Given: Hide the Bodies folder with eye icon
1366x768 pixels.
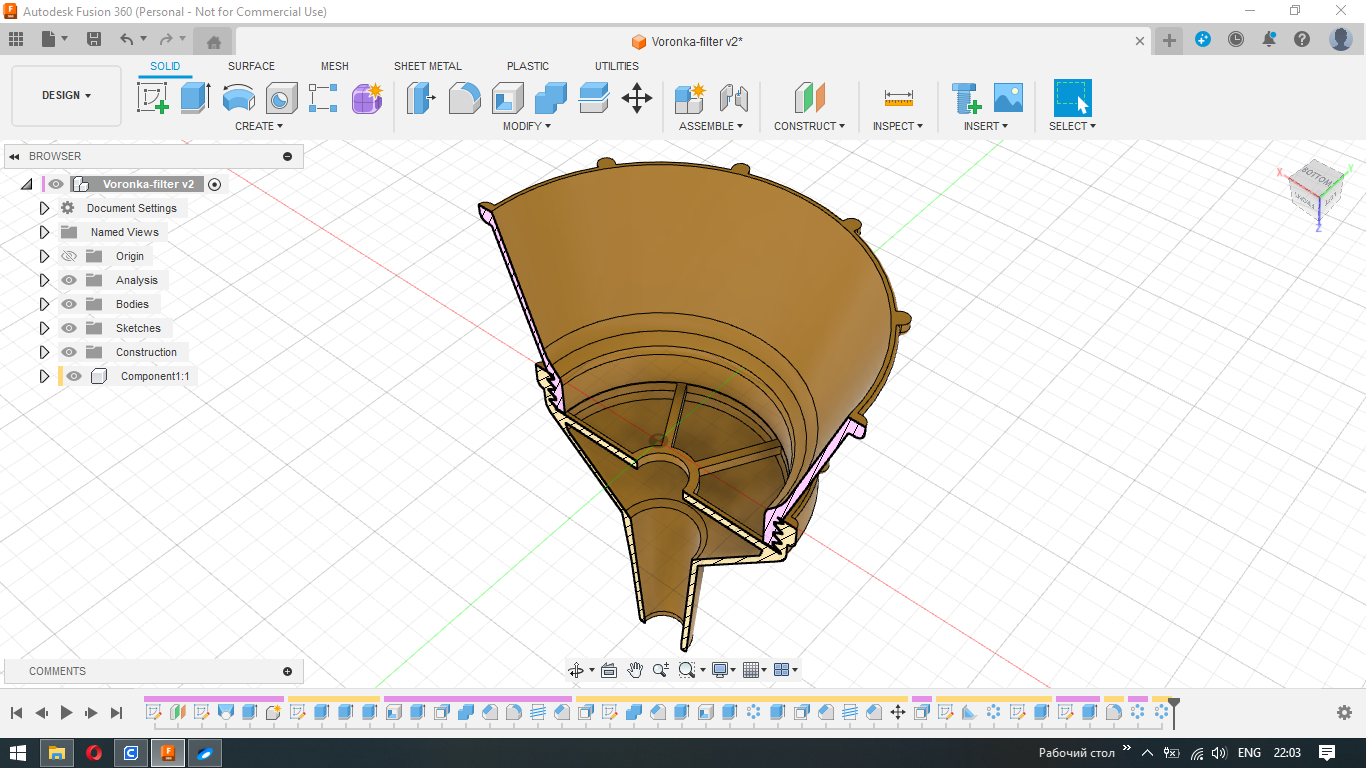Looking at the screenshot, I should click(x=69, y=304).
